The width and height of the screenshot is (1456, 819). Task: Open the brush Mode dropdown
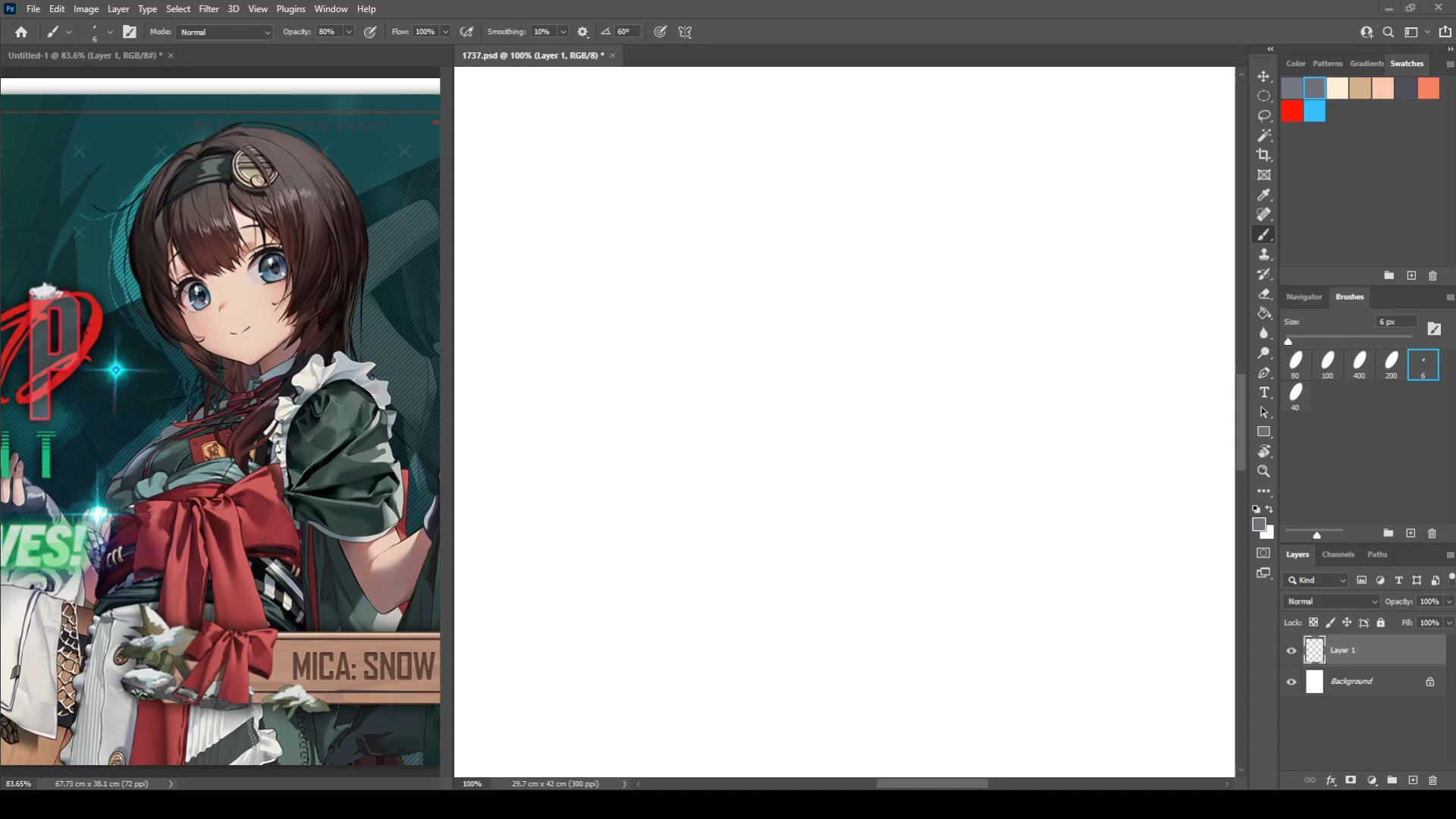pyautogui.click(x=225, y=32)
